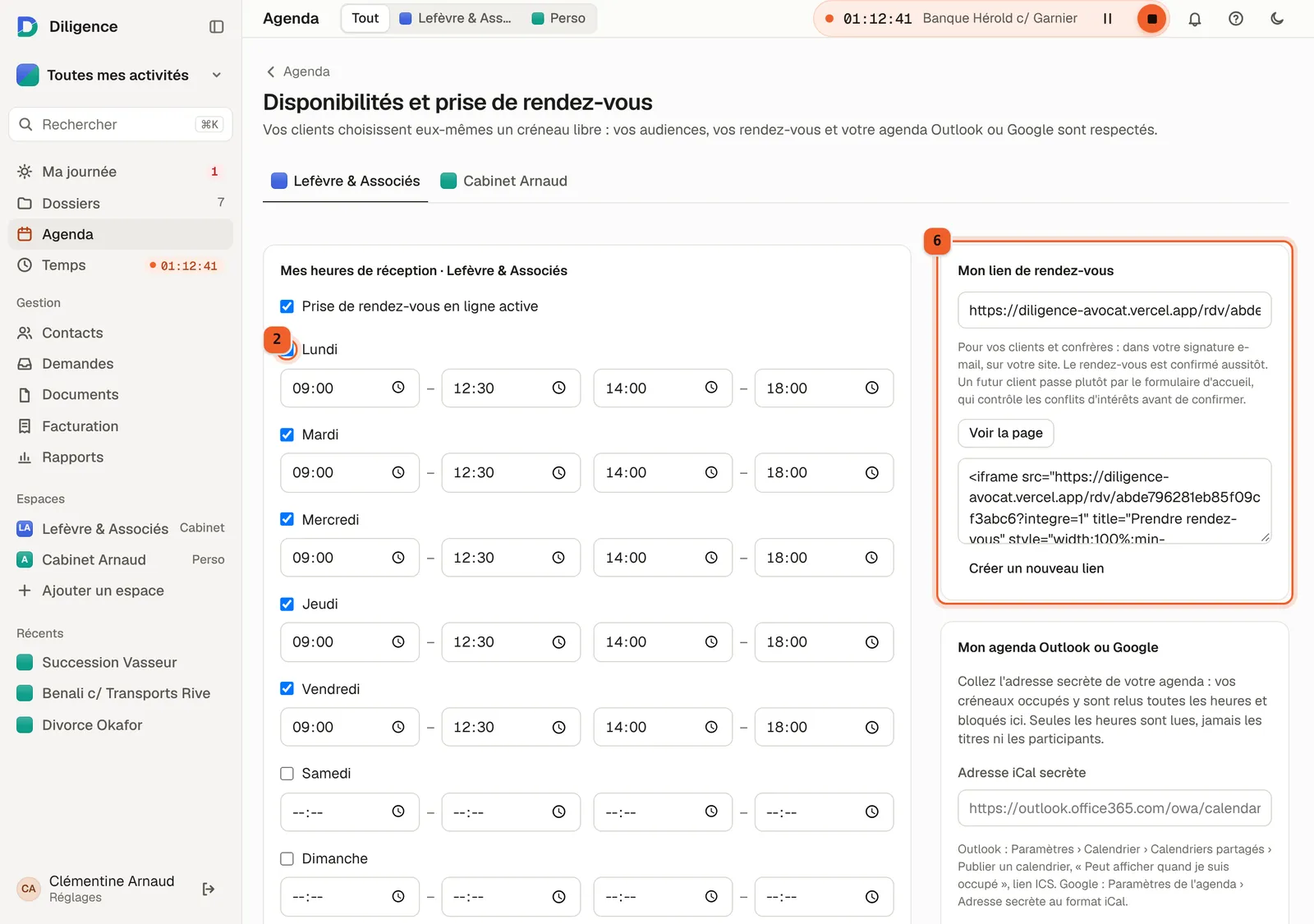Expand Toutes mes activités dropdown

121,75
